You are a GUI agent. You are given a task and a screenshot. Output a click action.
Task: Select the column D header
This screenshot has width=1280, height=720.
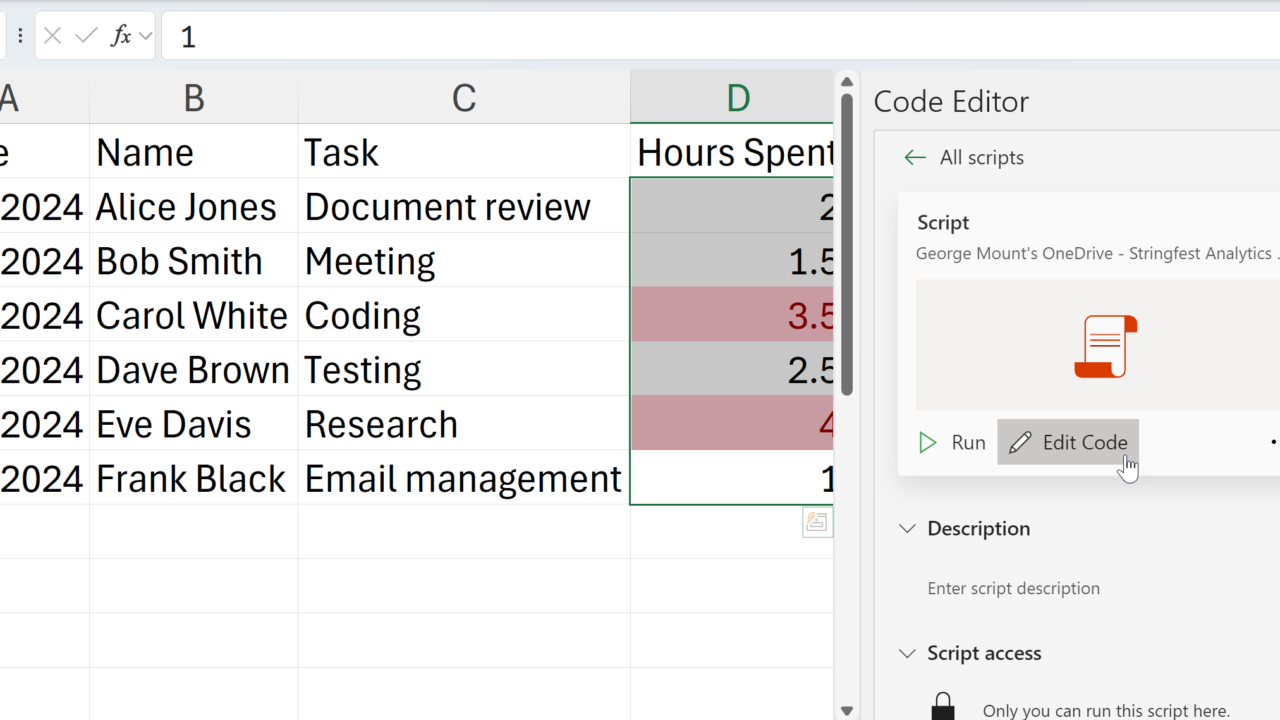pos(736,98)
